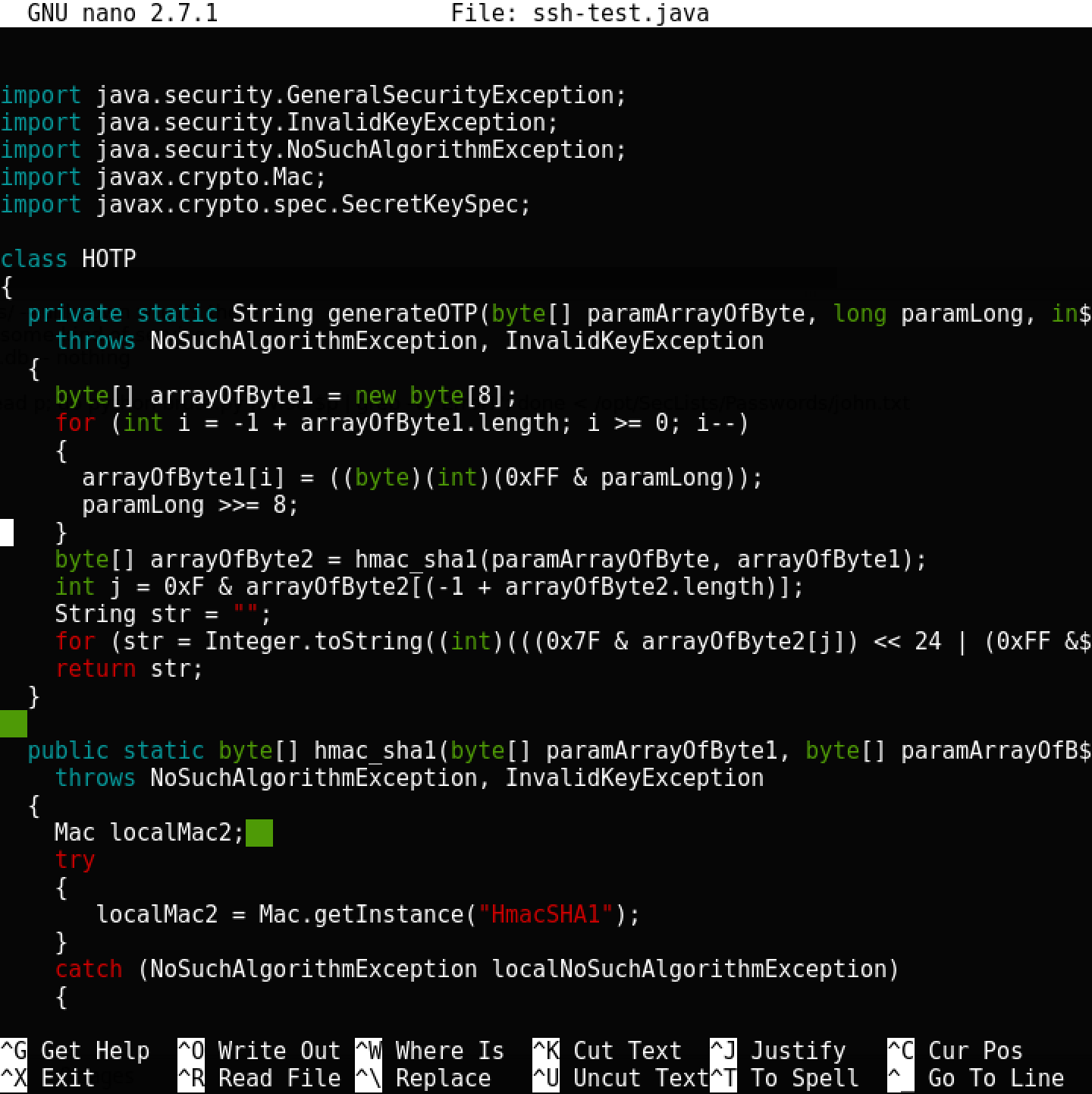
Task: Place cursor on 'byte[] arrayOfByte1 = new byte[8];'
Action: 287,395
